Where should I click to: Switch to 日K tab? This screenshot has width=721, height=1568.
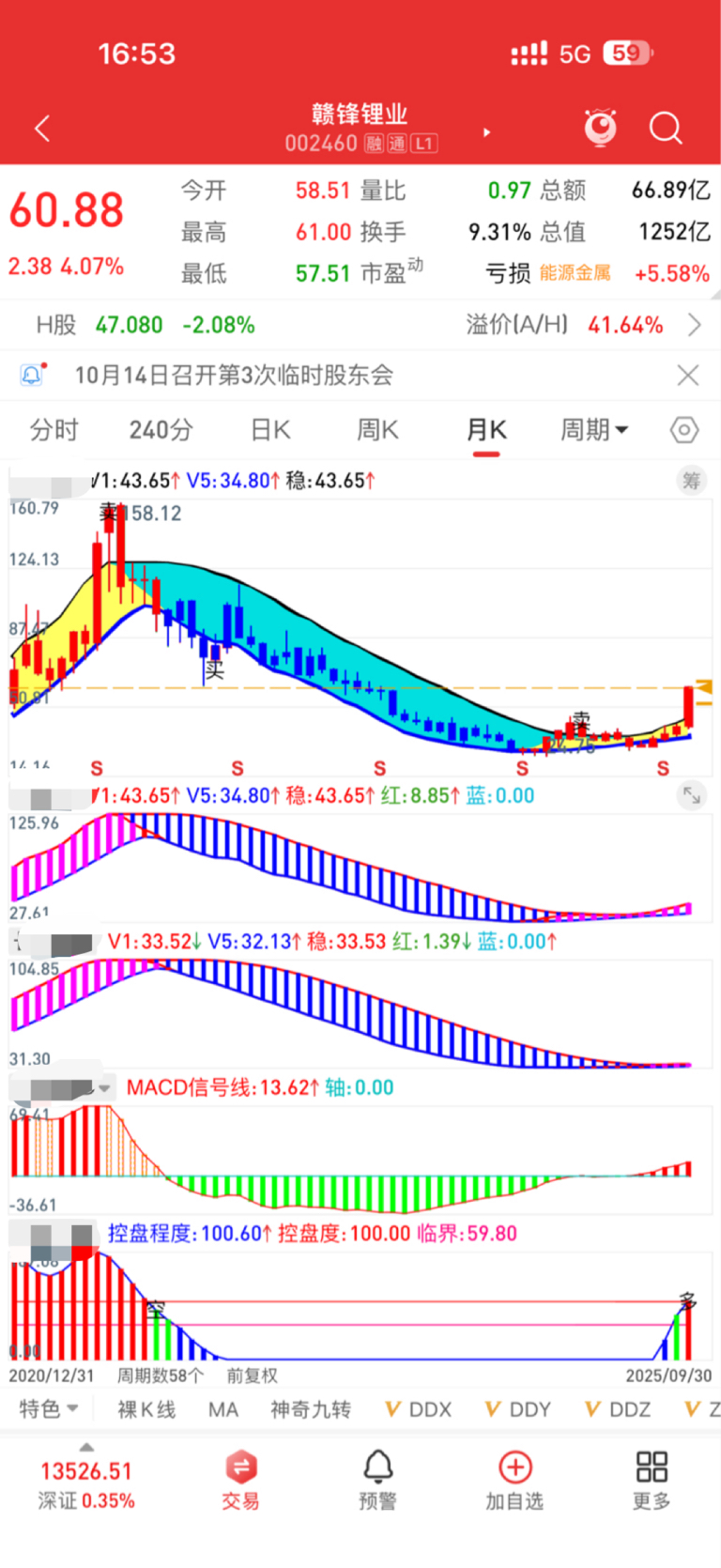[x=270, y=430]
